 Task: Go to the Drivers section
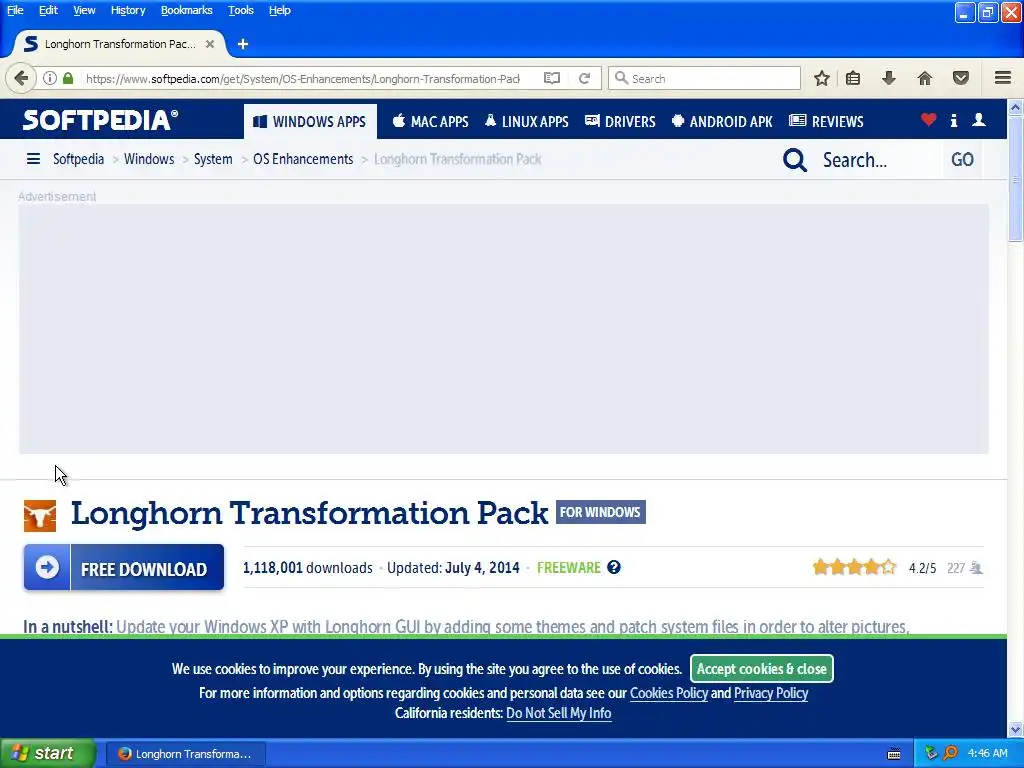620,121
